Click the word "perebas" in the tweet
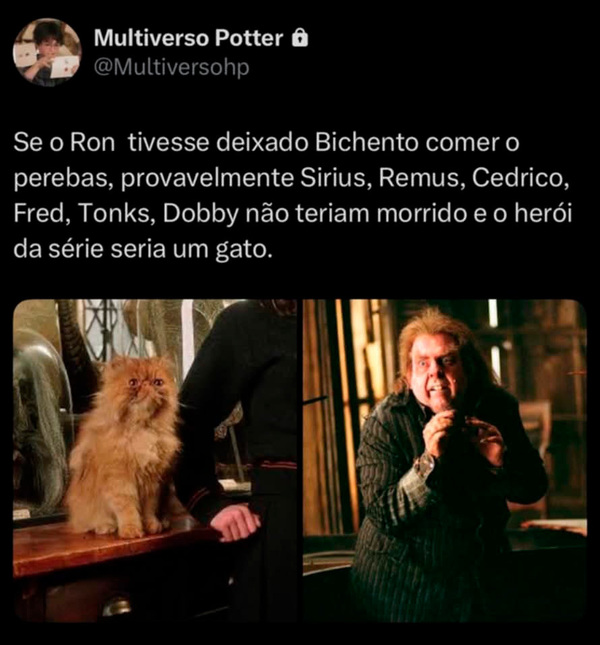 63,179
